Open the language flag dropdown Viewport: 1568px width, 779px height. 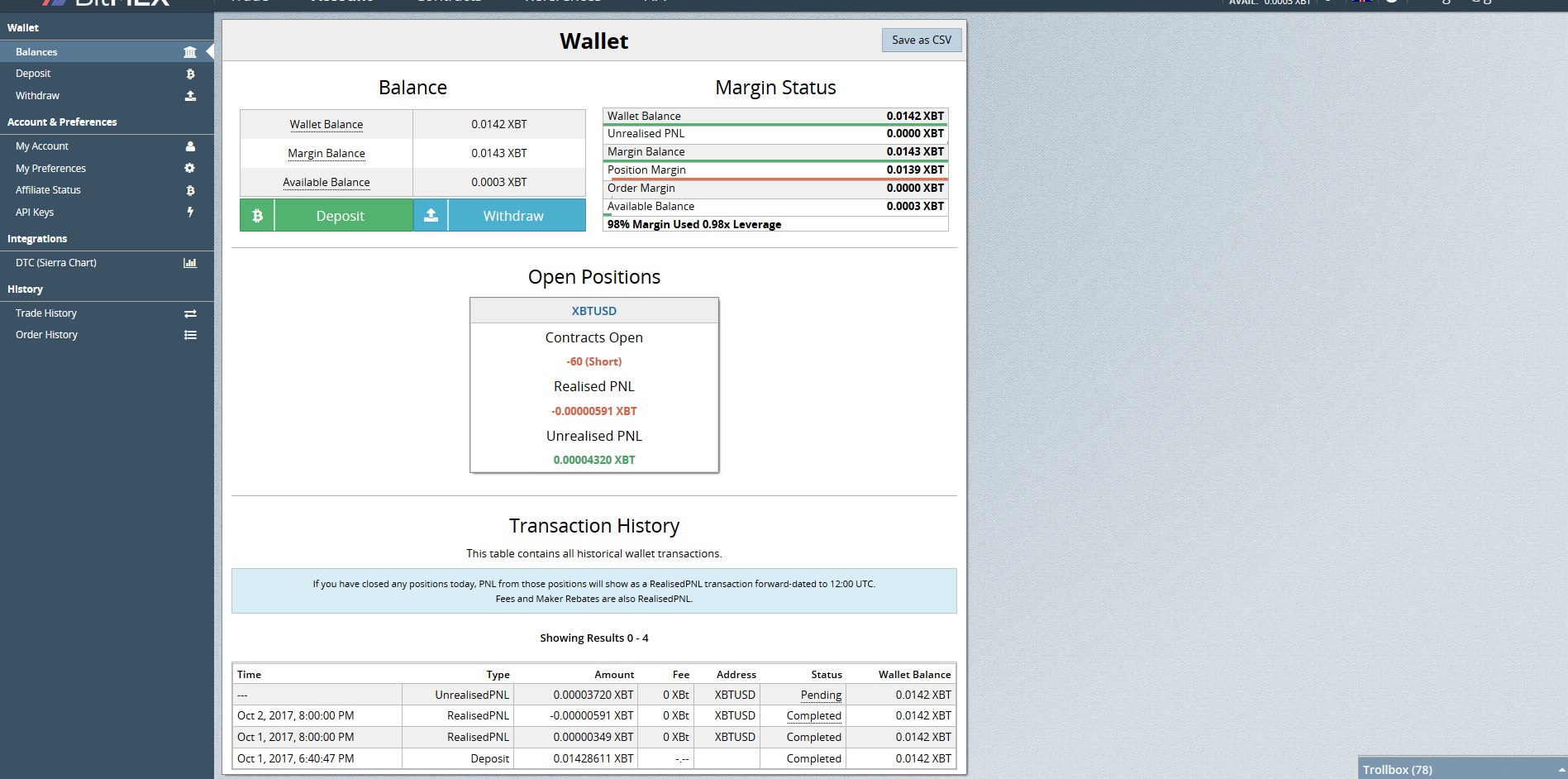(x=1362, y=2)
